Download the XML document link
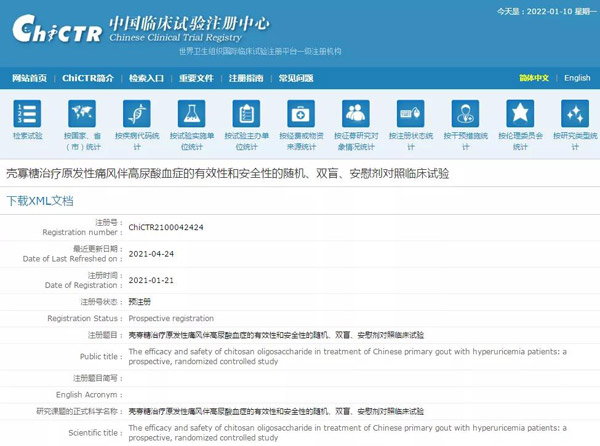The width and height of the screenshot is (600, 446). pos(40,201)
